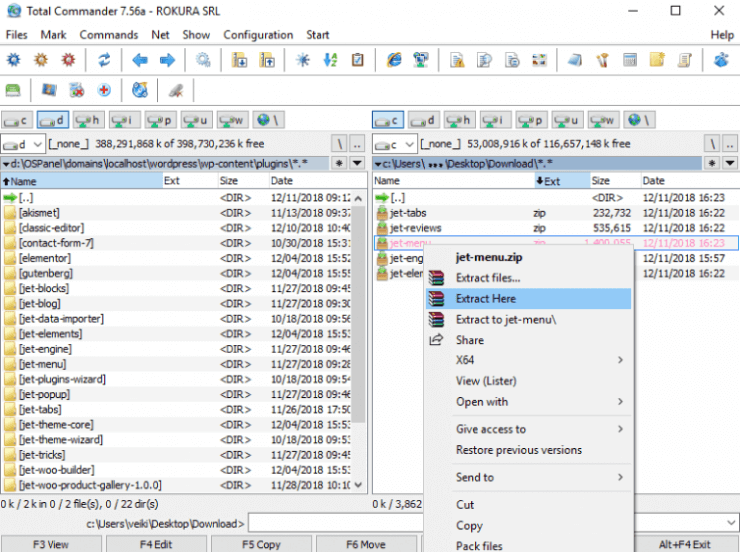Viewport: 740px width, 552px height.
Task: Click the F4 Edit button
Action: (x=156, y=544)
